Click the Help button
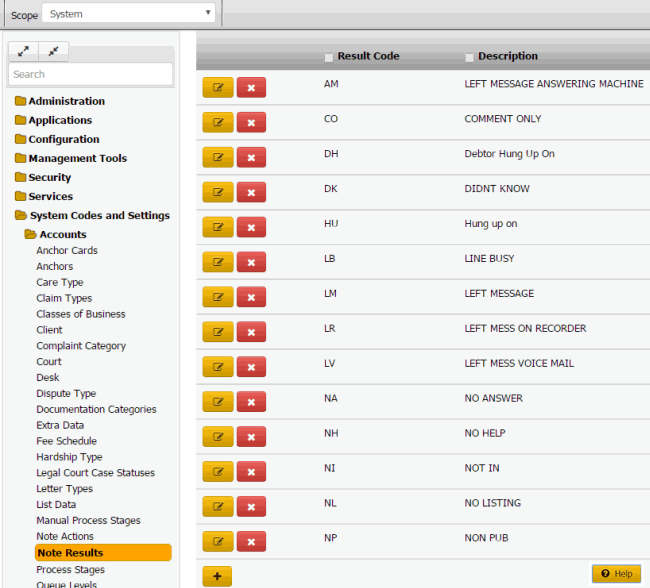This screenshot has height=588, width=650. pos(615,574)
